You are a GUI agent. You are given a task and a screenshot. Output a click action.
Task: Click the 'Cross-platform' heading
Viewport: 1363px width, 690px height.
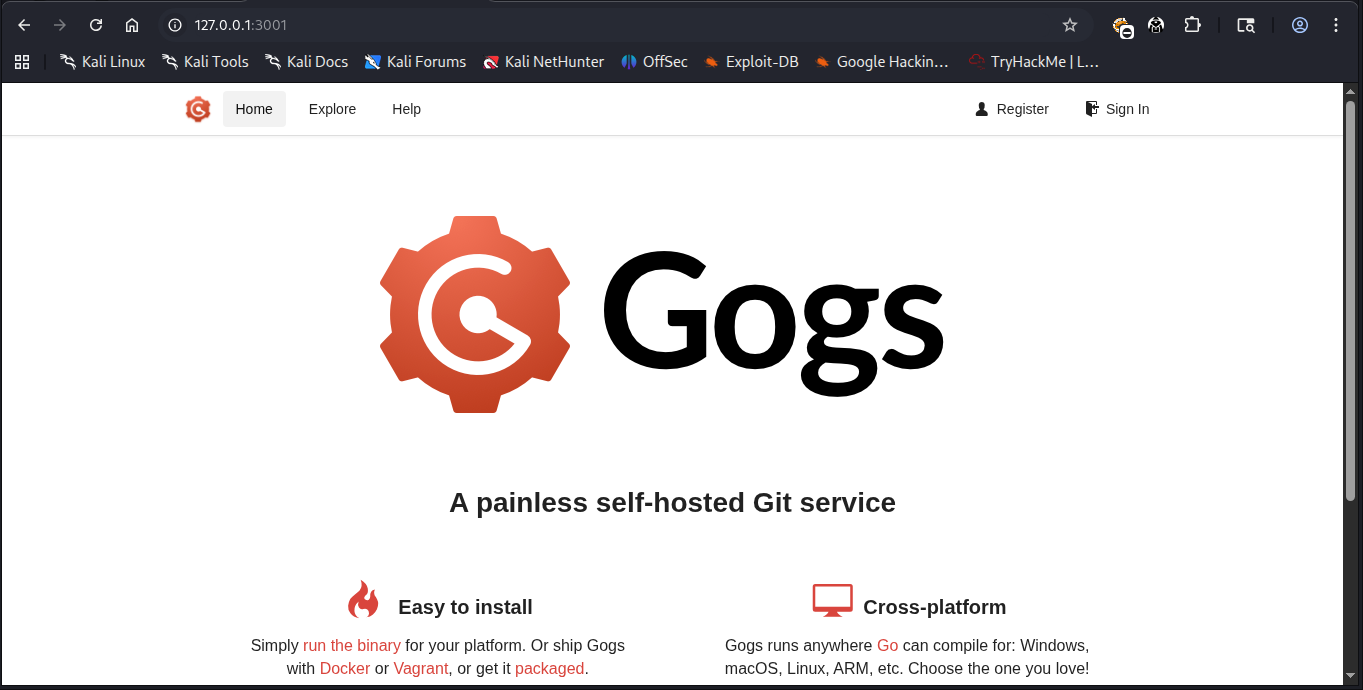pos(935,607)
